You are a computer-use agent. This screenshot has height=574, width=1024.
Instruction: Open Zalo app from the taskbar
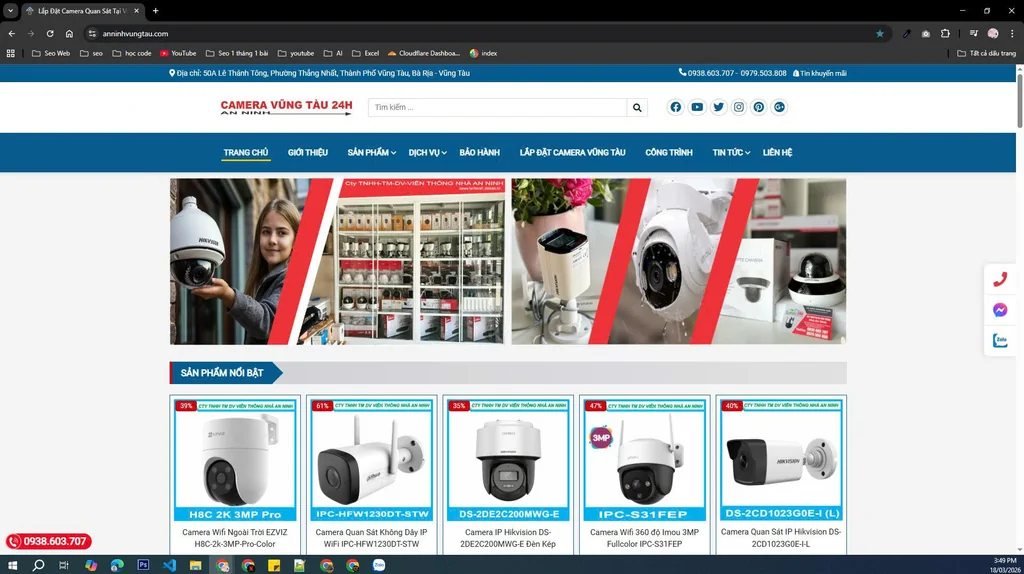tap(379, 565)
